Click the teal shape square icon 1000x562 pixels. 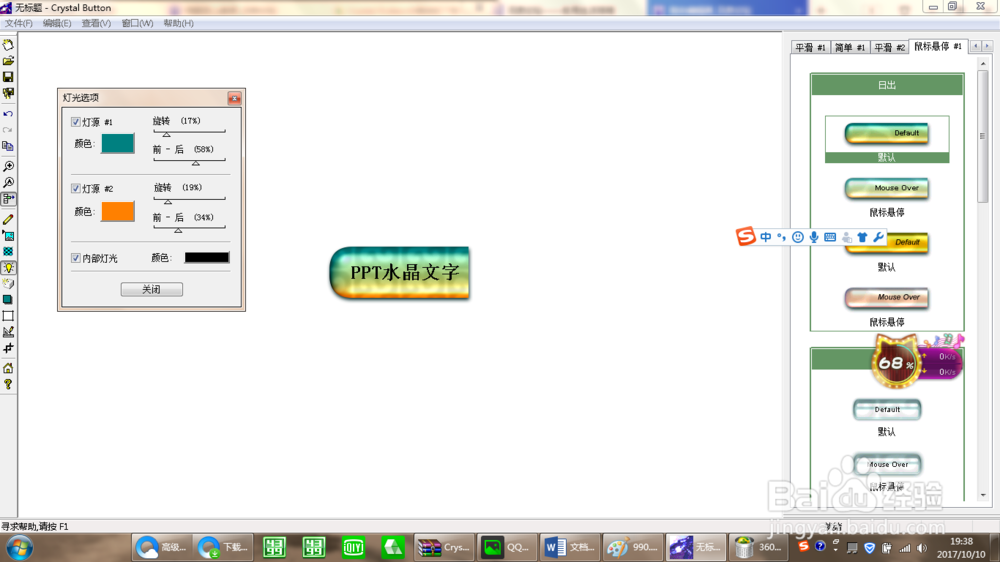coord(8,299)
